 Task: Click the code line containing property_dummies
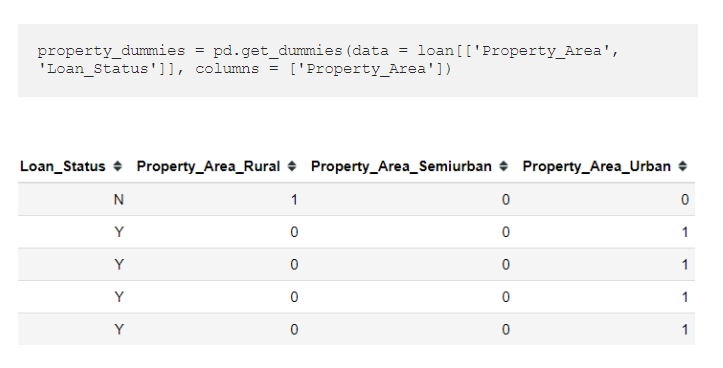(x=328, y=51)
